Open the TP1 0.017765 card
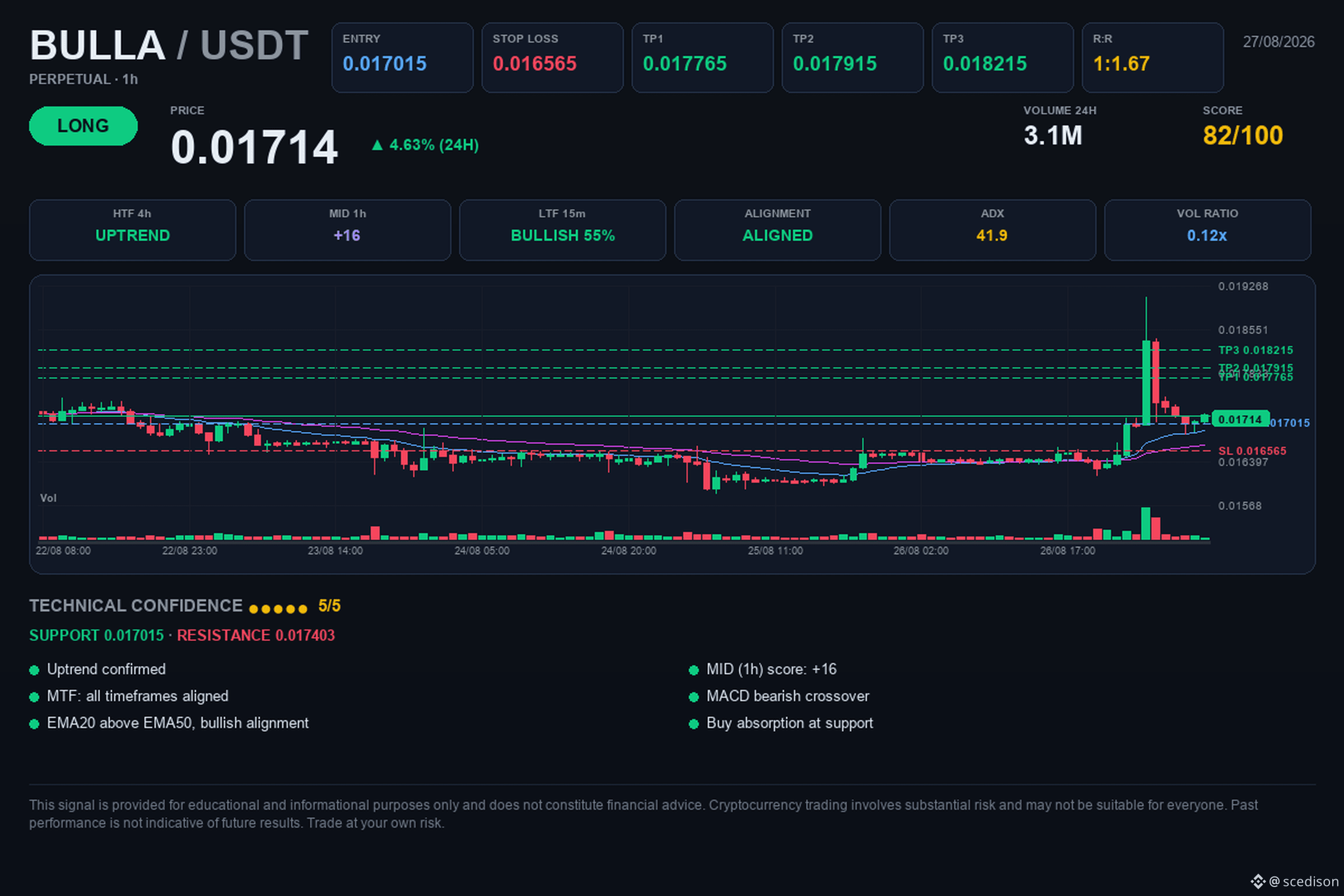This screenshot has width=1344, height=896. coord(702,58)
